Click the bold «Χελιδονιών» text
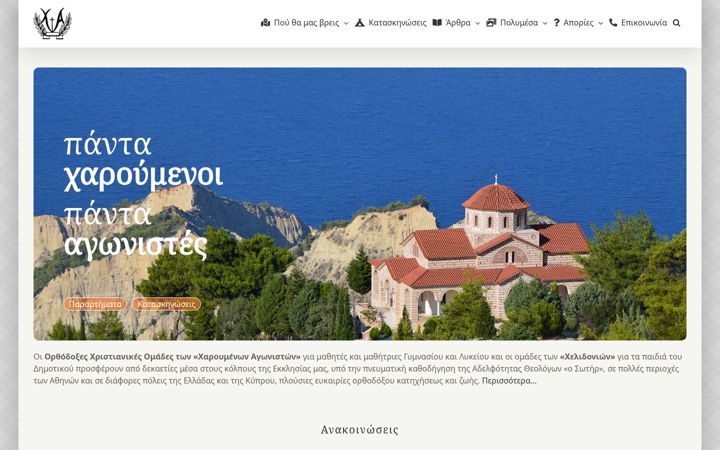Image resolution: width=720 pixels, height=450 pixels. tap(587, 356)
